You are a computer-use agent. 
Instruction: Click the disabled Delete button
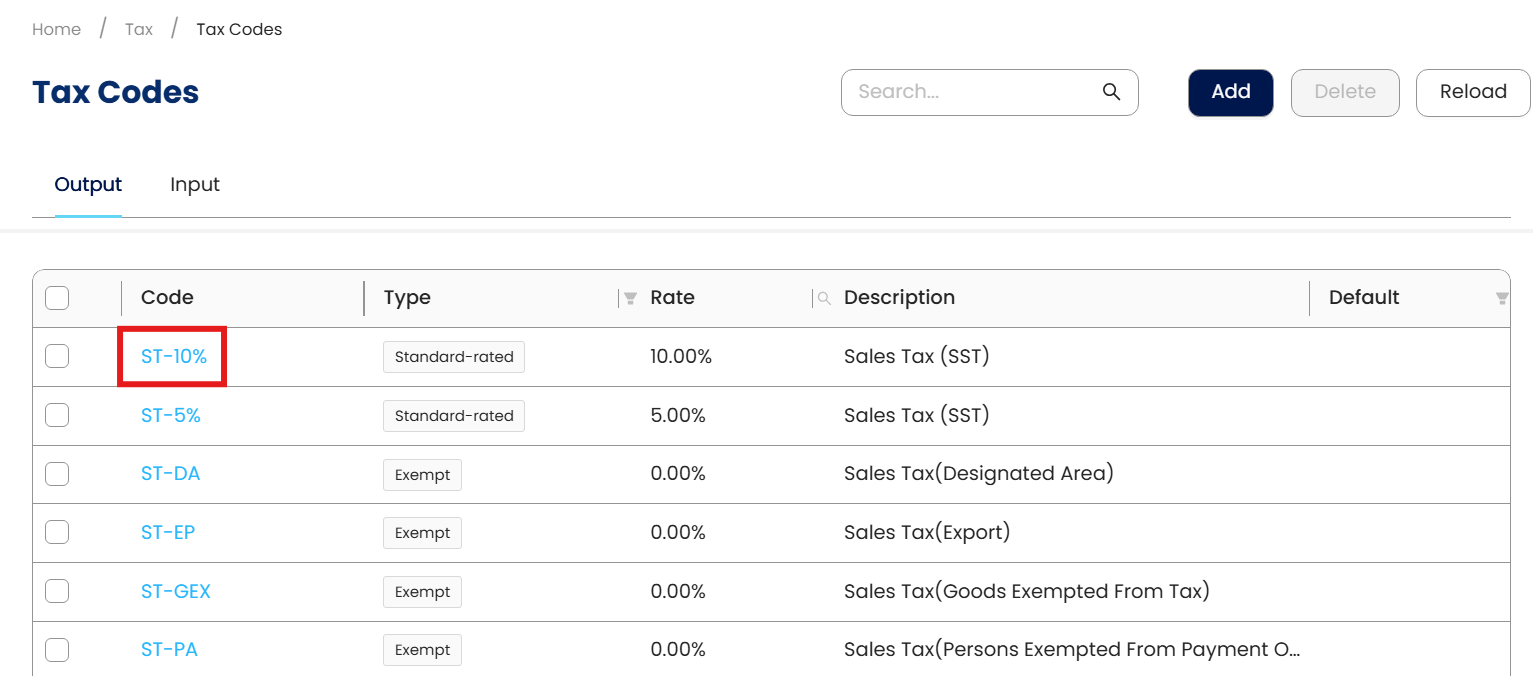(x=1344, y=92)
